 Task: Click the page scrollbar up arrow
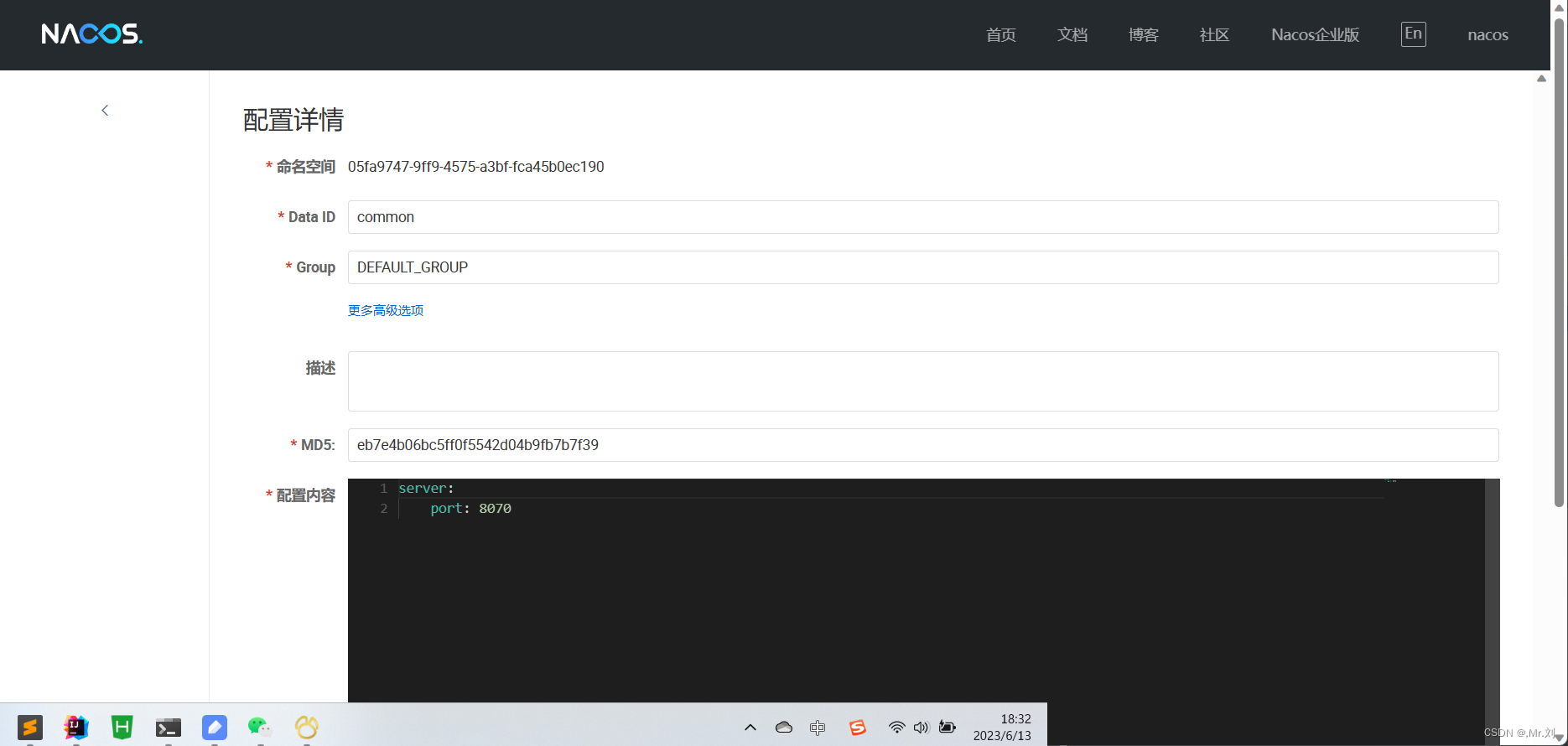[1559, 7]
